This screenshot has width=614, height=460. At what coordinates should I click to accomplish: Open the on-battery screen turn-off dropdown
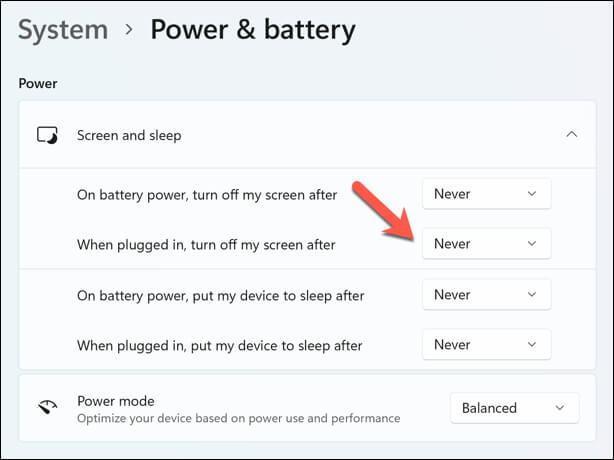[x=486, y=194]
